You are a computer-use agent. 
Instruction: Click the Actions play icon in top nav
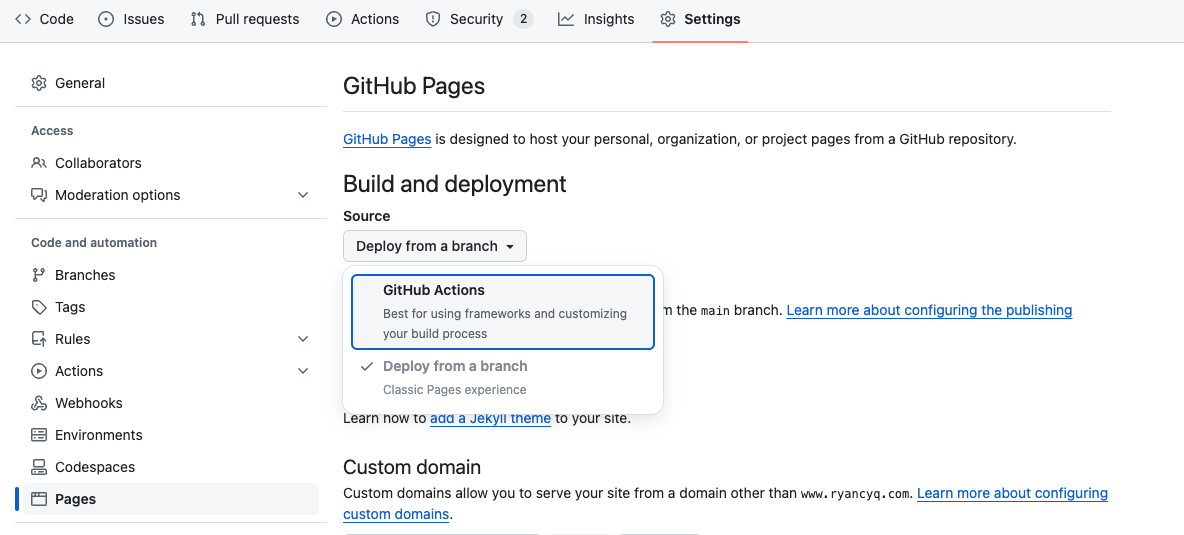coord(334,20)
